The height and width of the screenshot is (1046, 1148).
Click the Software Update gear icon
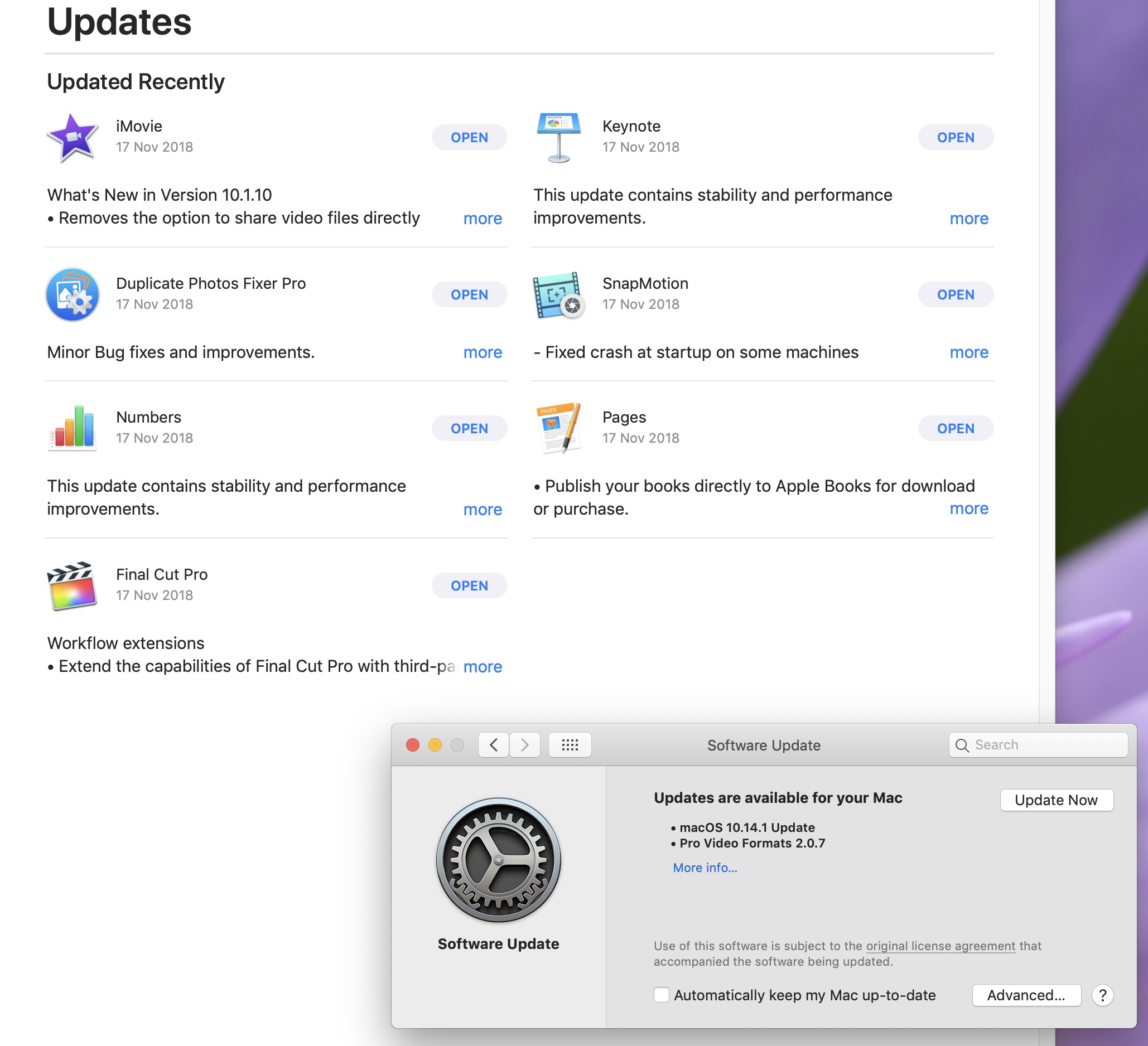click(x=498, y=860)
